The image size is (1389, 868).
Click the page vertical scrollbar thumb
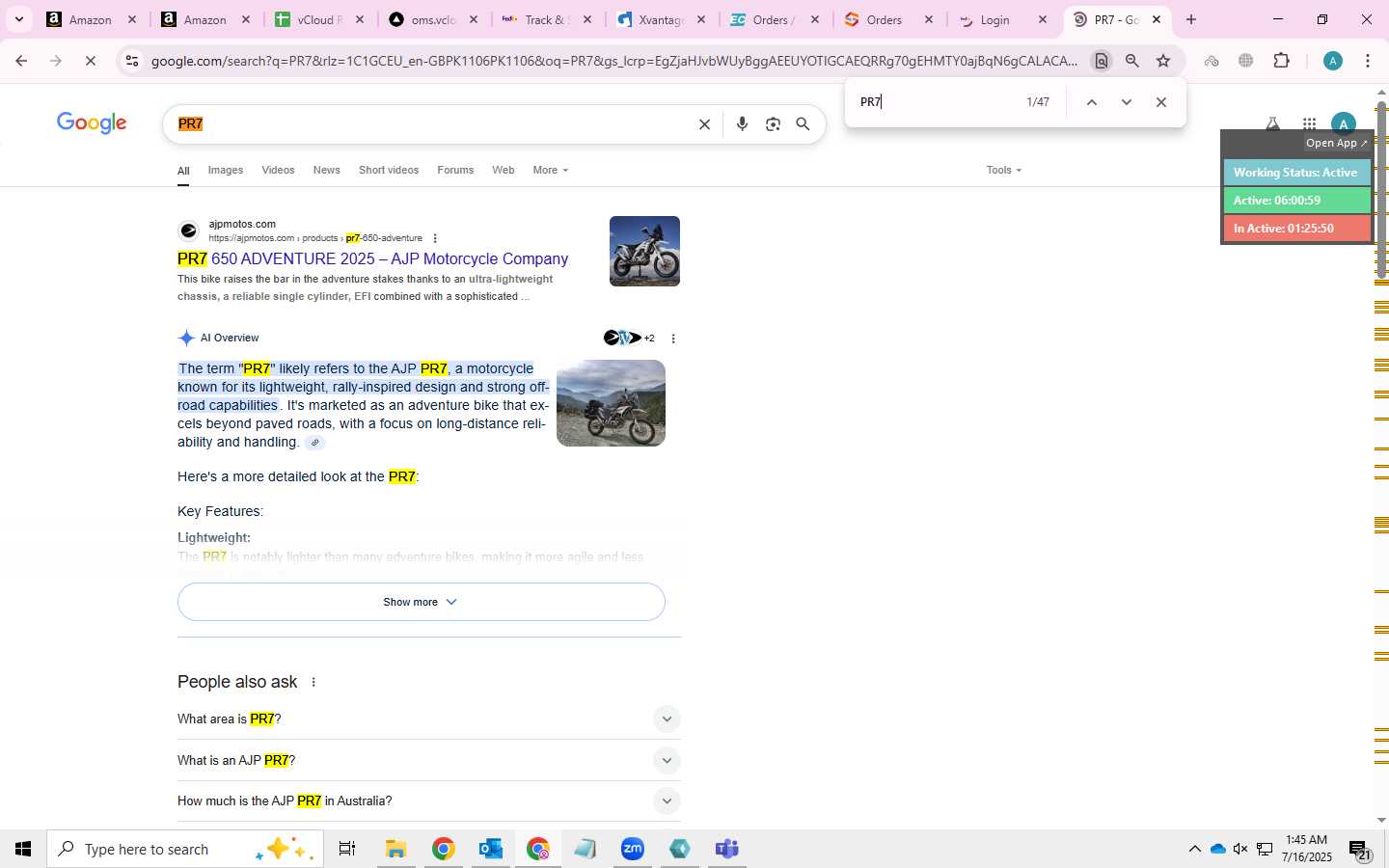(x=1381, y=188)
